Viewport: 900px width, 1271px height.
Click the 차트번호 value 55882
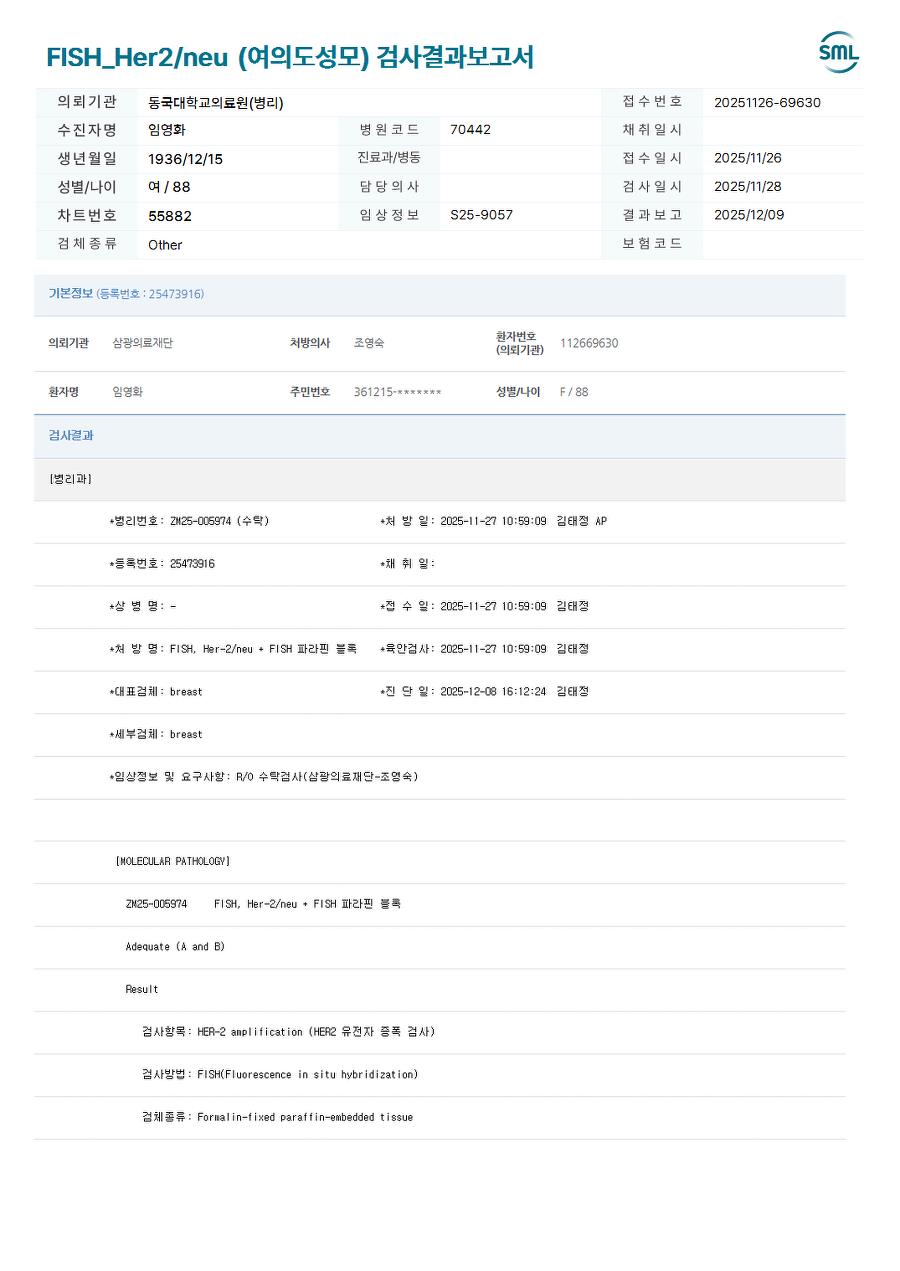coord(170,216)
